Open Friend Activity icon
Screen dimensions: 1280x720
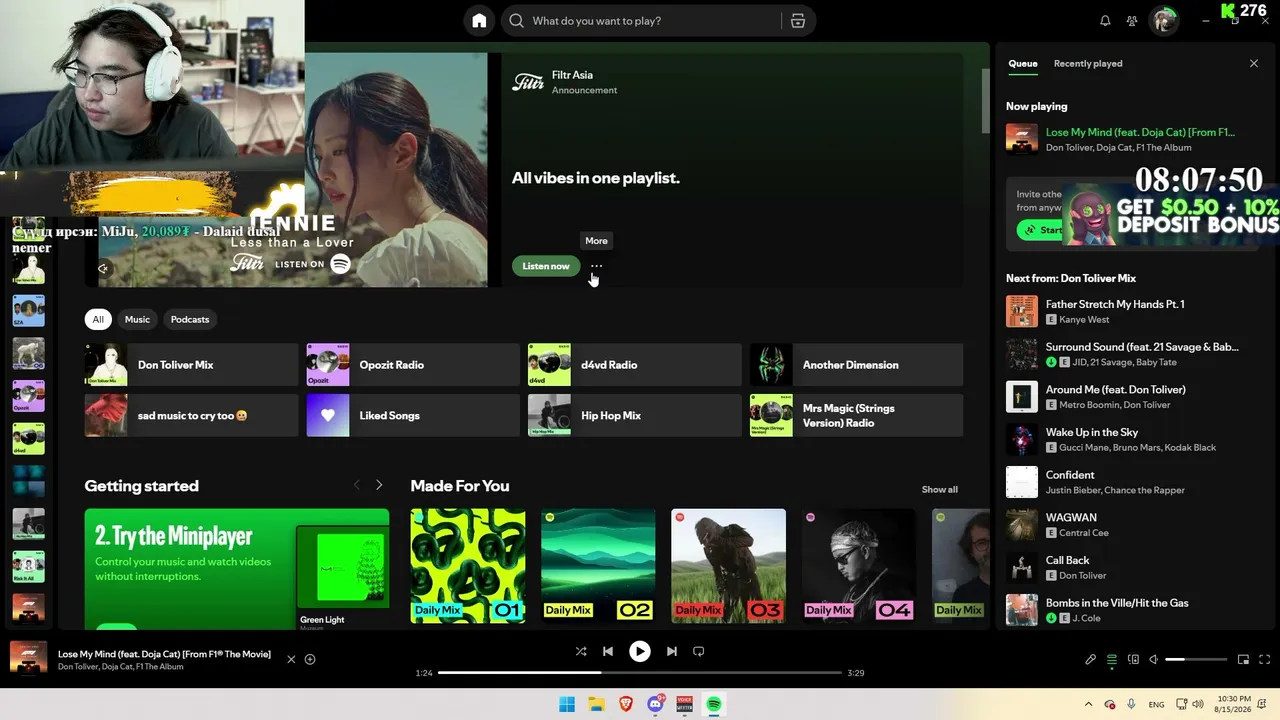pyautogui.click(x=1132, y=21)
